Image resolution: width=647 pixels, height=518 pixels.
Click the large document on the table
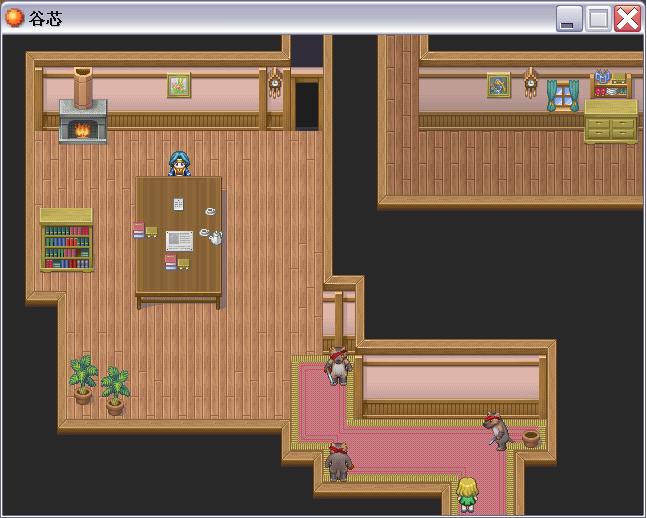click(179, 241)
